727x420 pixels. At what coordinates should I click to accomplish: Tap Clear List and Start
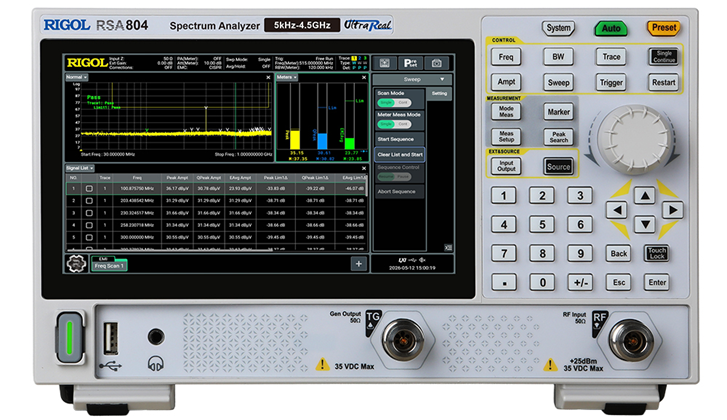click(399, 154)
